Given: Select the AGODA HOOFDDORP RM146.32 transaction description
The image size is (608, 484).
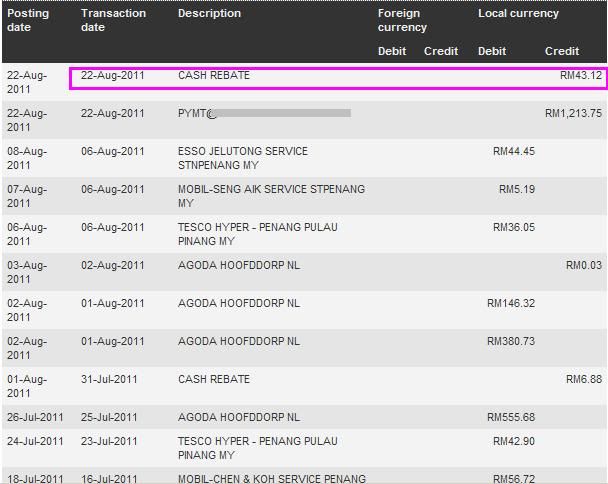Looking at the screenshot, I should 238,304.
